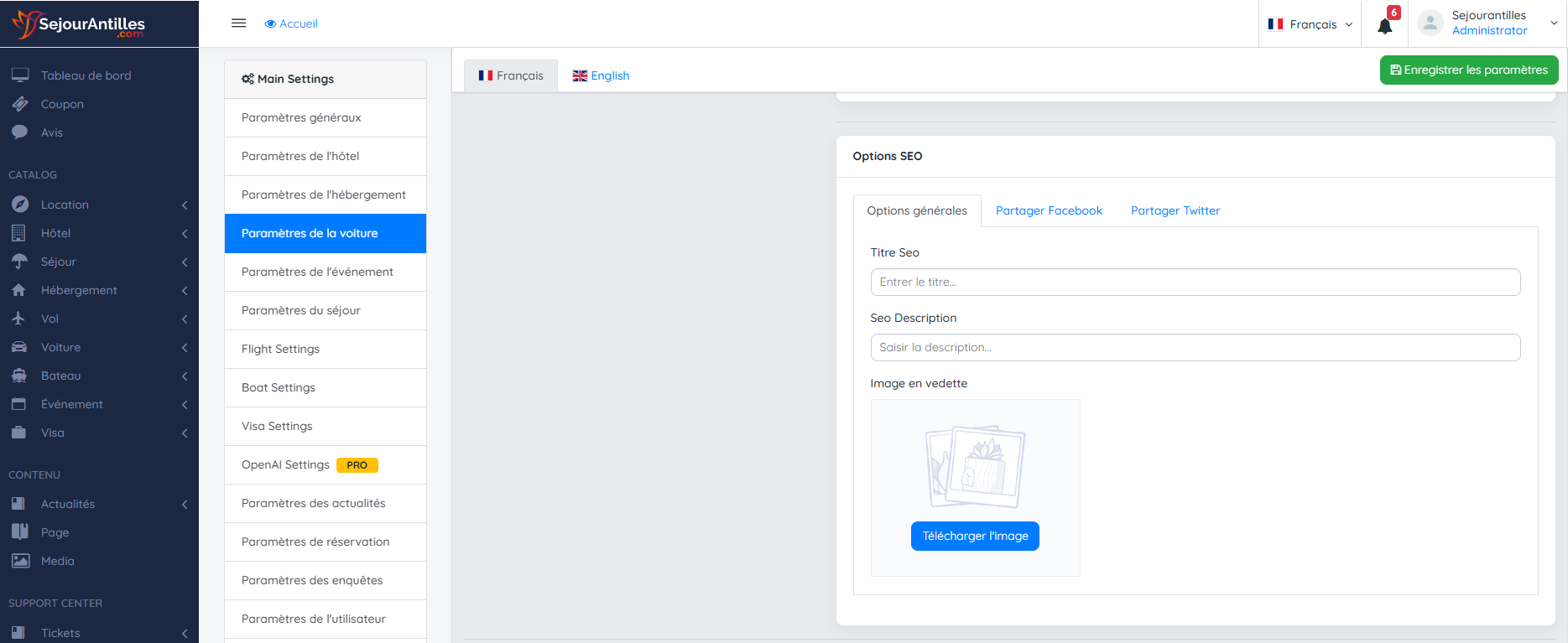This screenshot has height=643, width=1568.
Task: Click the Coupon ticket icon in sidebar
Action: (x=20, y=104)
